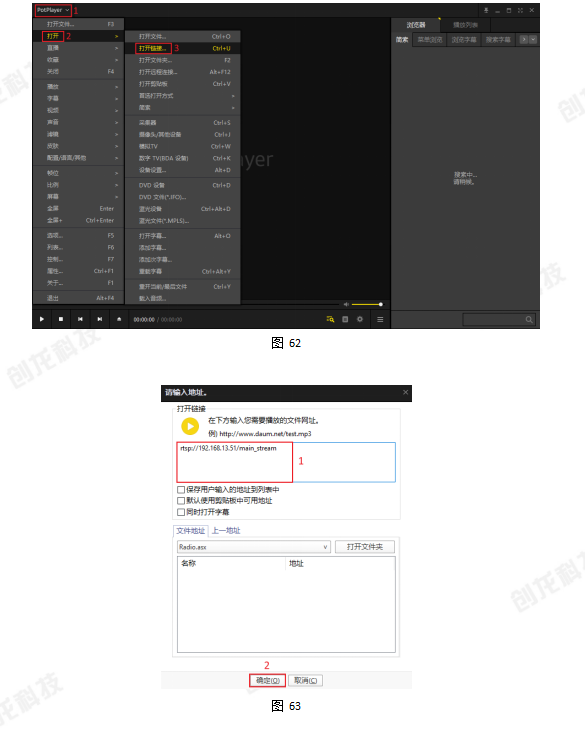This screenshot has height=732, width=585.
Task: Click the yellow playlist search icon
Action: (330, 319)
